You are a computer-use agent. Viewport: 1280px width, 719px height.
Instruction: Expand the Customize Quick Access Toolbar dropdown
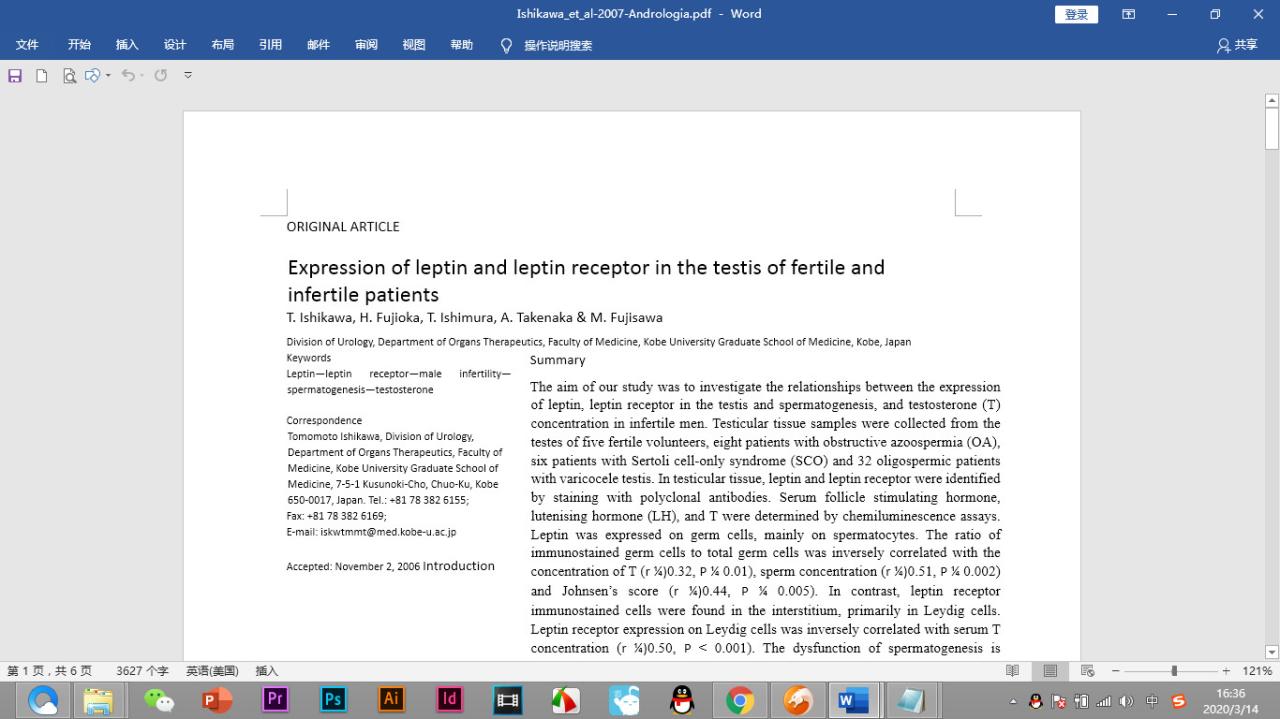(x=188, y=76)
